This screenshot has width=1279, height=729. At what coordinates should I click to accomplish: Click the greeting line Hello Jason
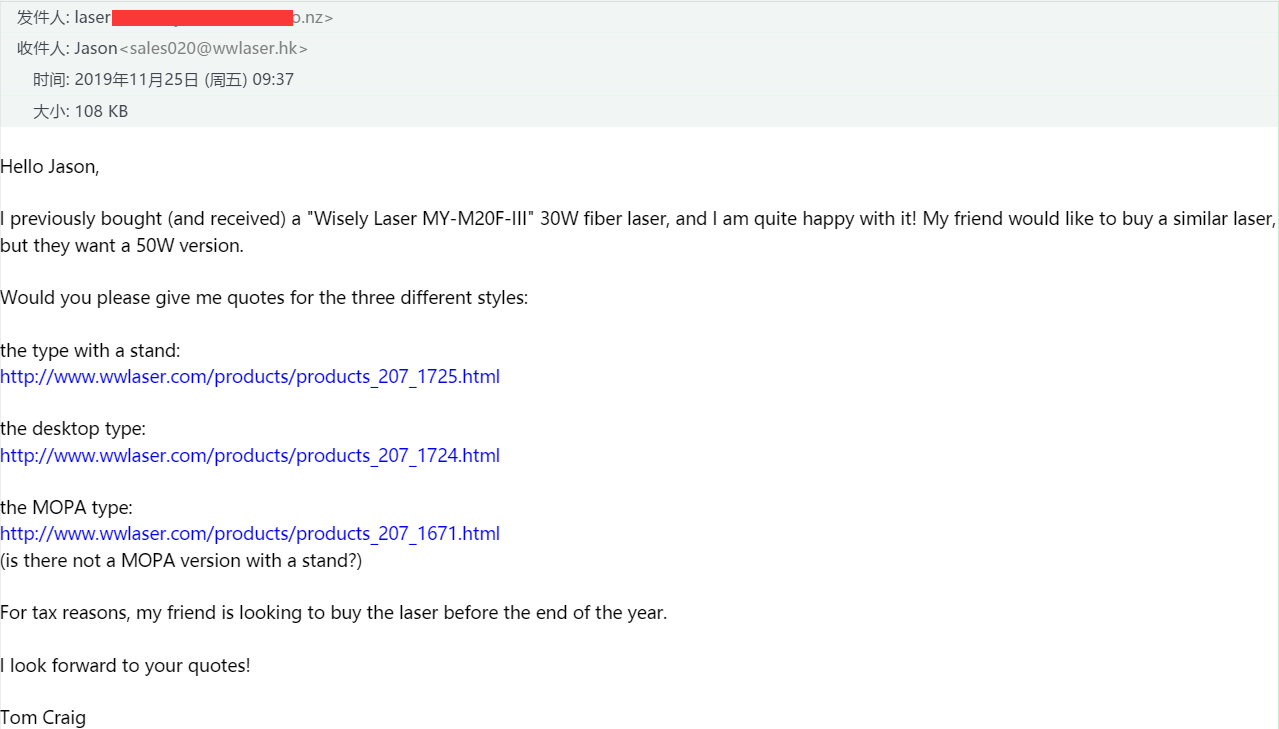pyautogui.click(x=50, y=167)
